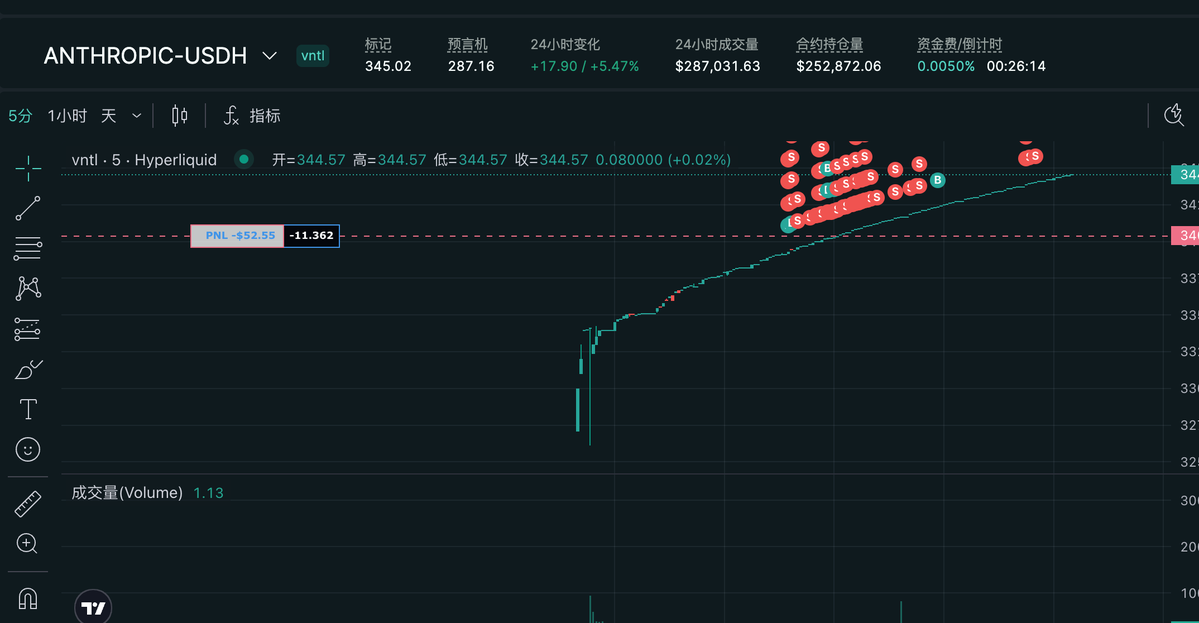
Task: Expand the timeframe dropdown arrow
Action: 137,116
